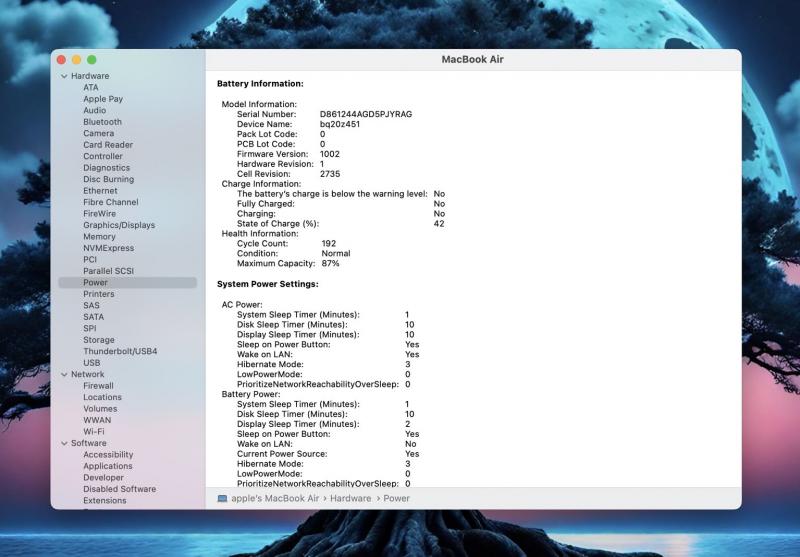The image size is (800, 557).
Task: Select Audio in the Hardware list
Action: click(95, 110)
